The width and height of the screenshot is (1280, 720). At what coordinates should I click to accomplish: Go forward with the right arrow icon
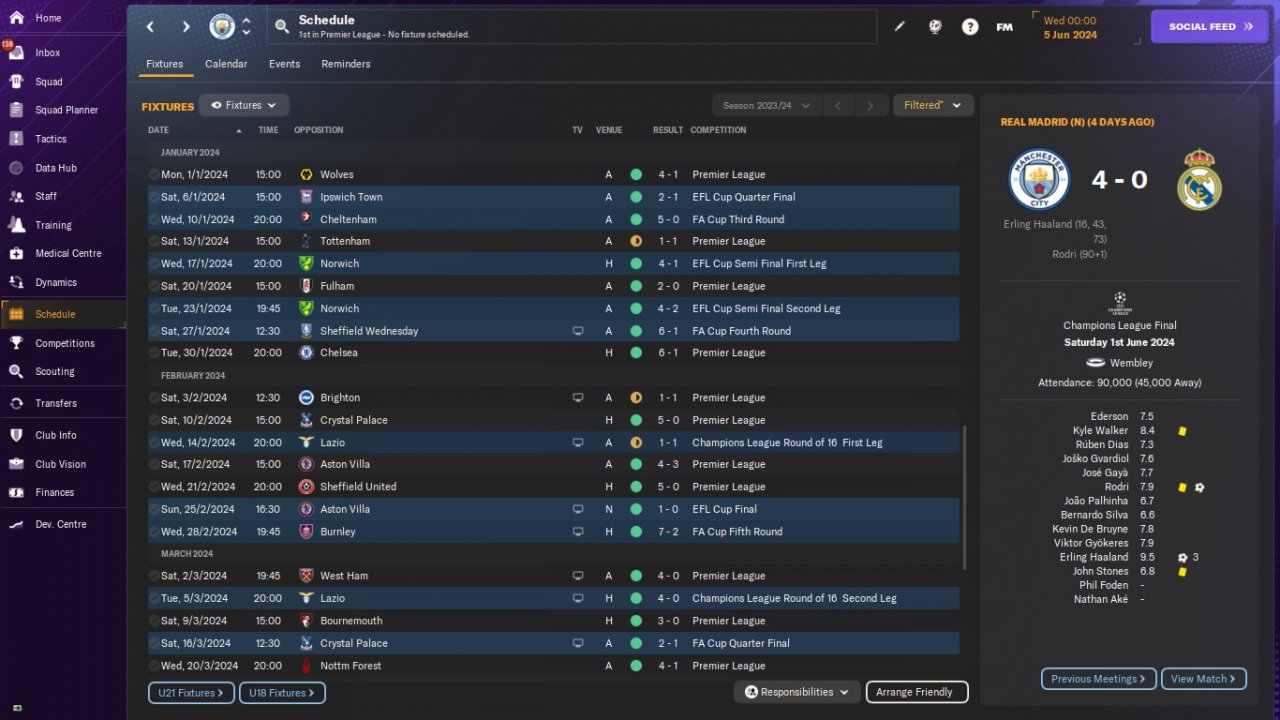click(x=186, y=27)
